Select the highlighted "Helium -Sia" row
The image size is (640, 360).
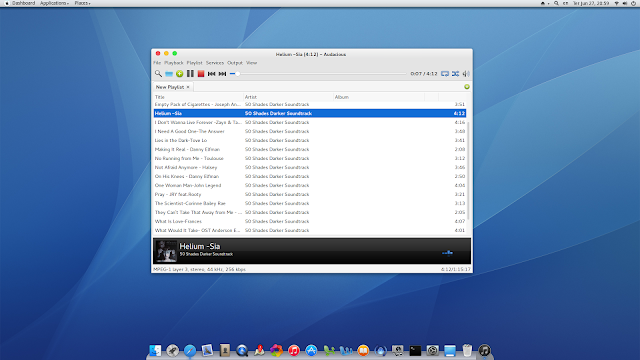pos(310,113)
